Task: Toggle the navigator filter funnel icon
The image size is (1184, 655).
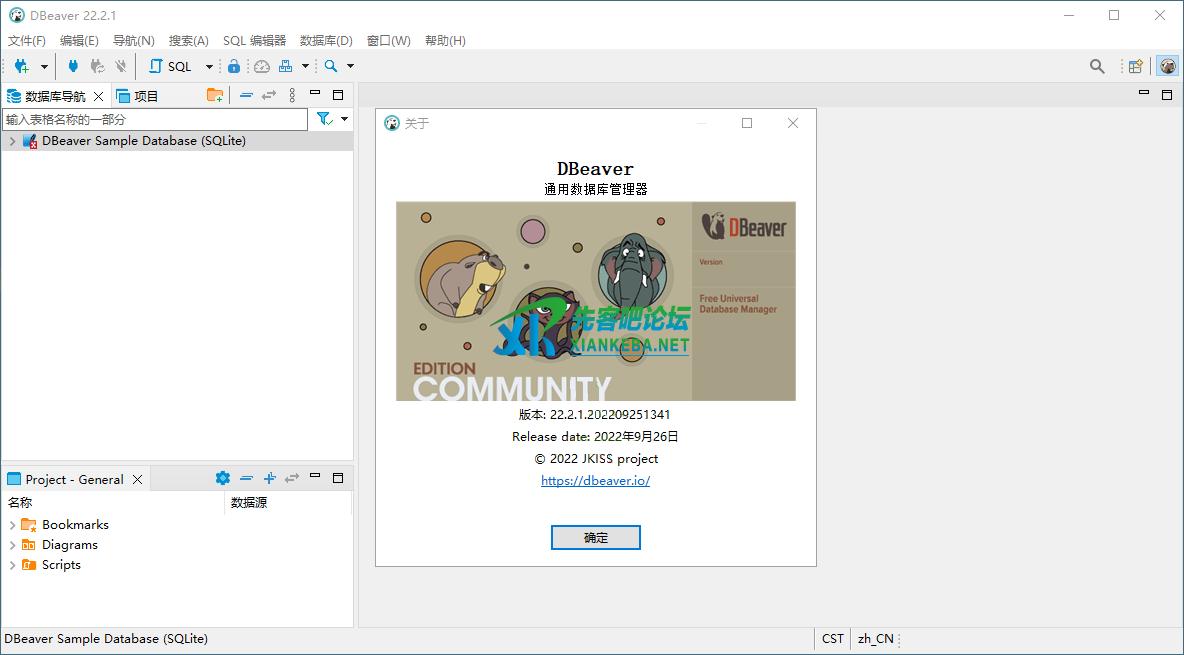Action: tap(324, 119)
